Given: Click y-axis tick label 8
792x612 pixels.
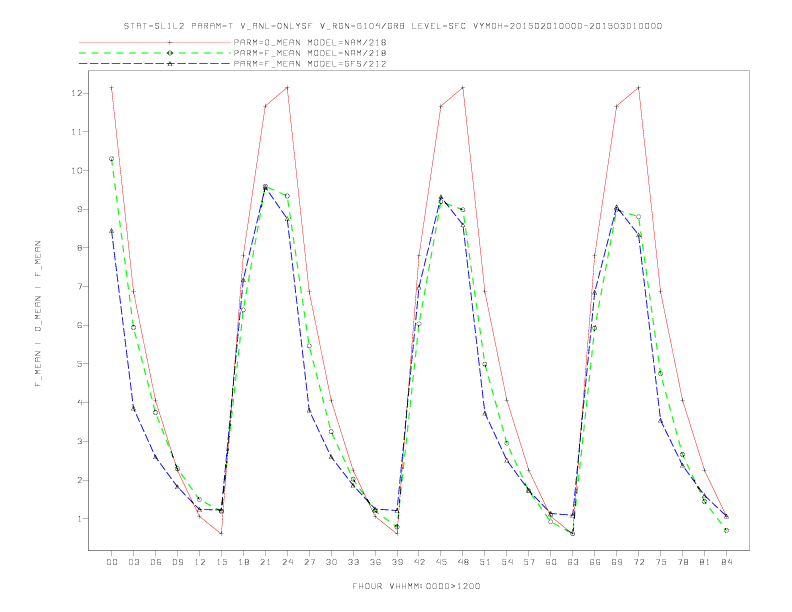Looking at the screenshot, I should (79, 248).
